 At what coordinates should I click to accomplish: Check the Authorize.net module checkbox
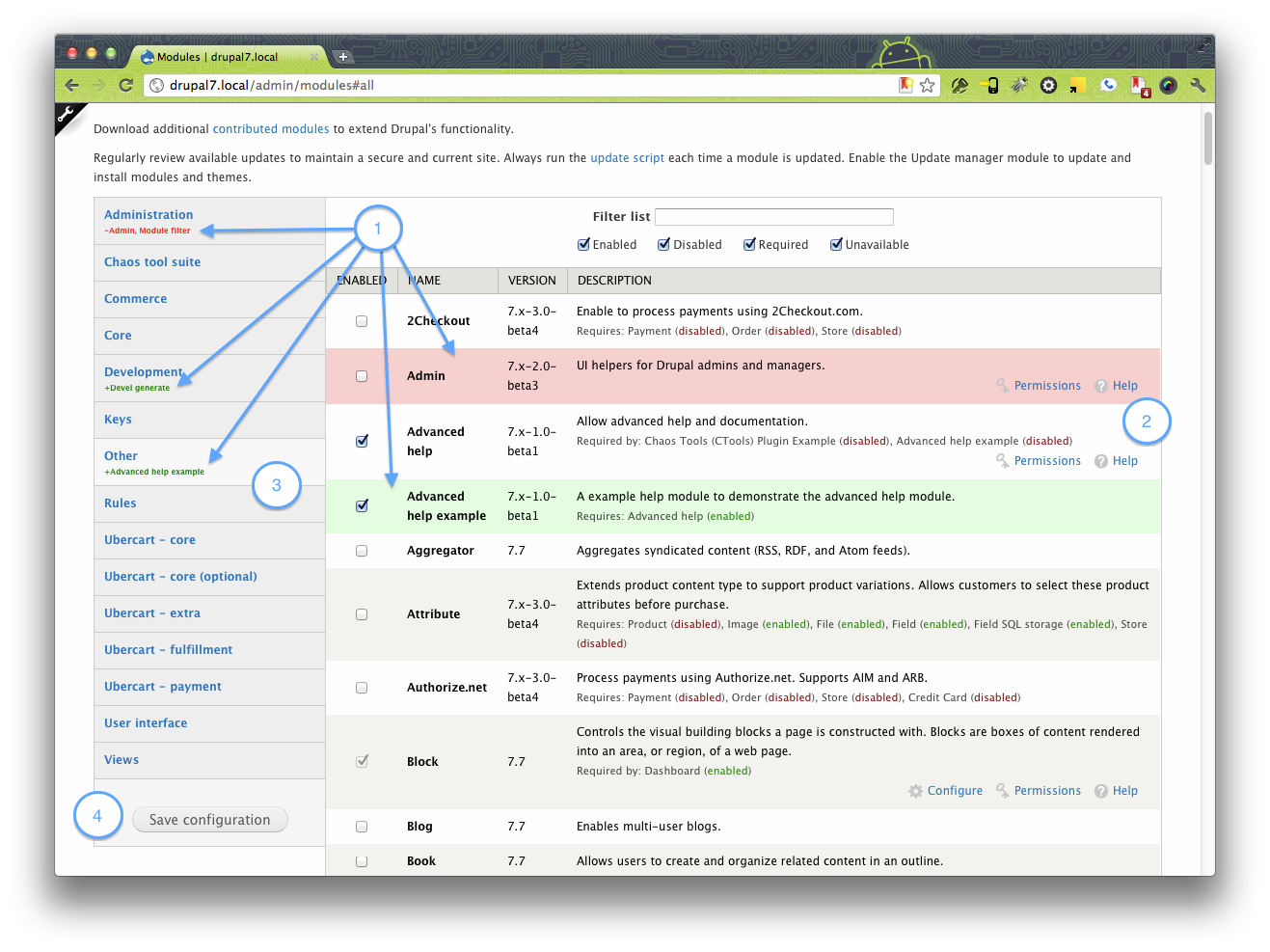[362, 688]
